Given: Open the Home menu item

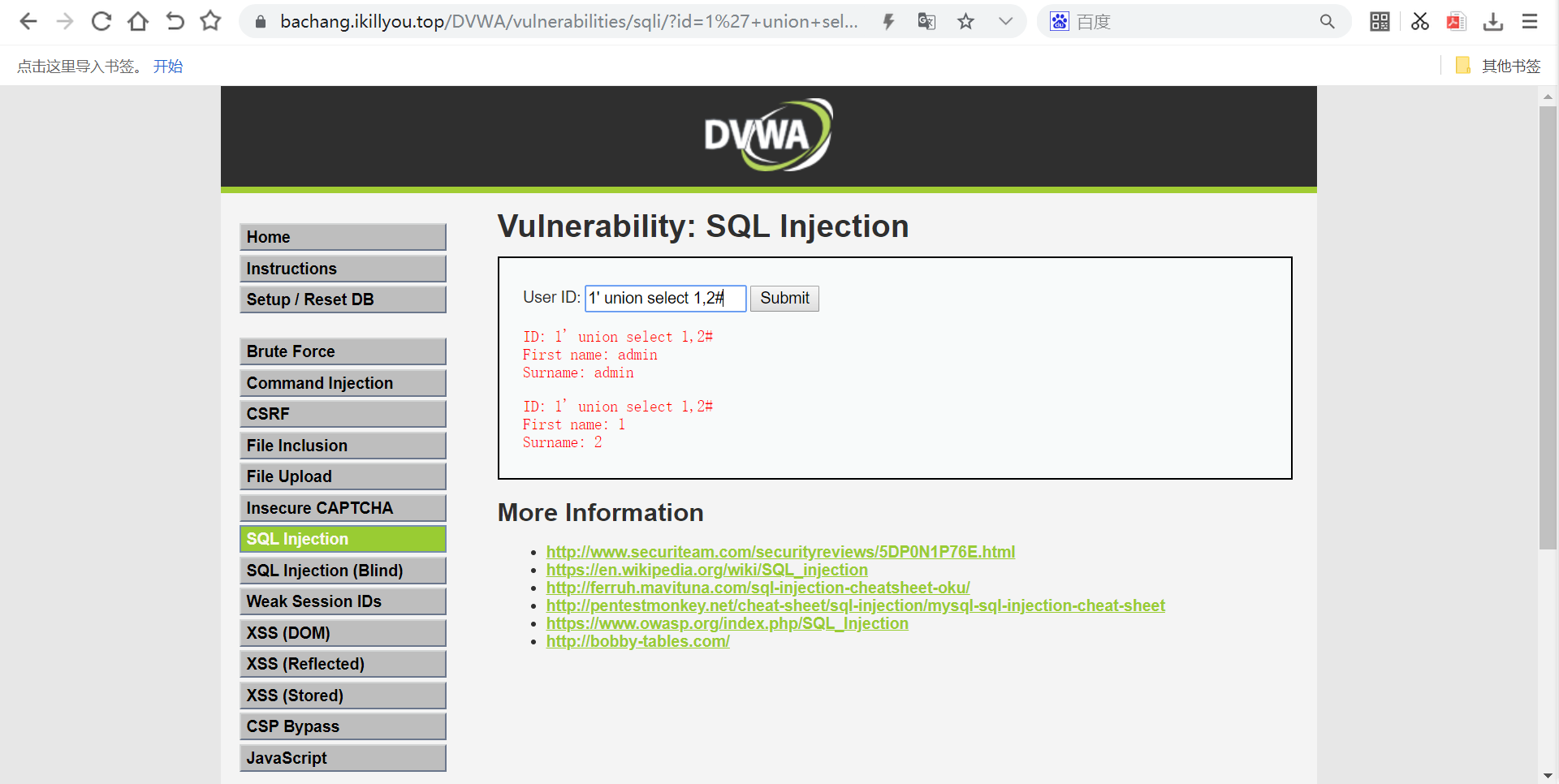Looking at the screenshot, I should point(343,237).
